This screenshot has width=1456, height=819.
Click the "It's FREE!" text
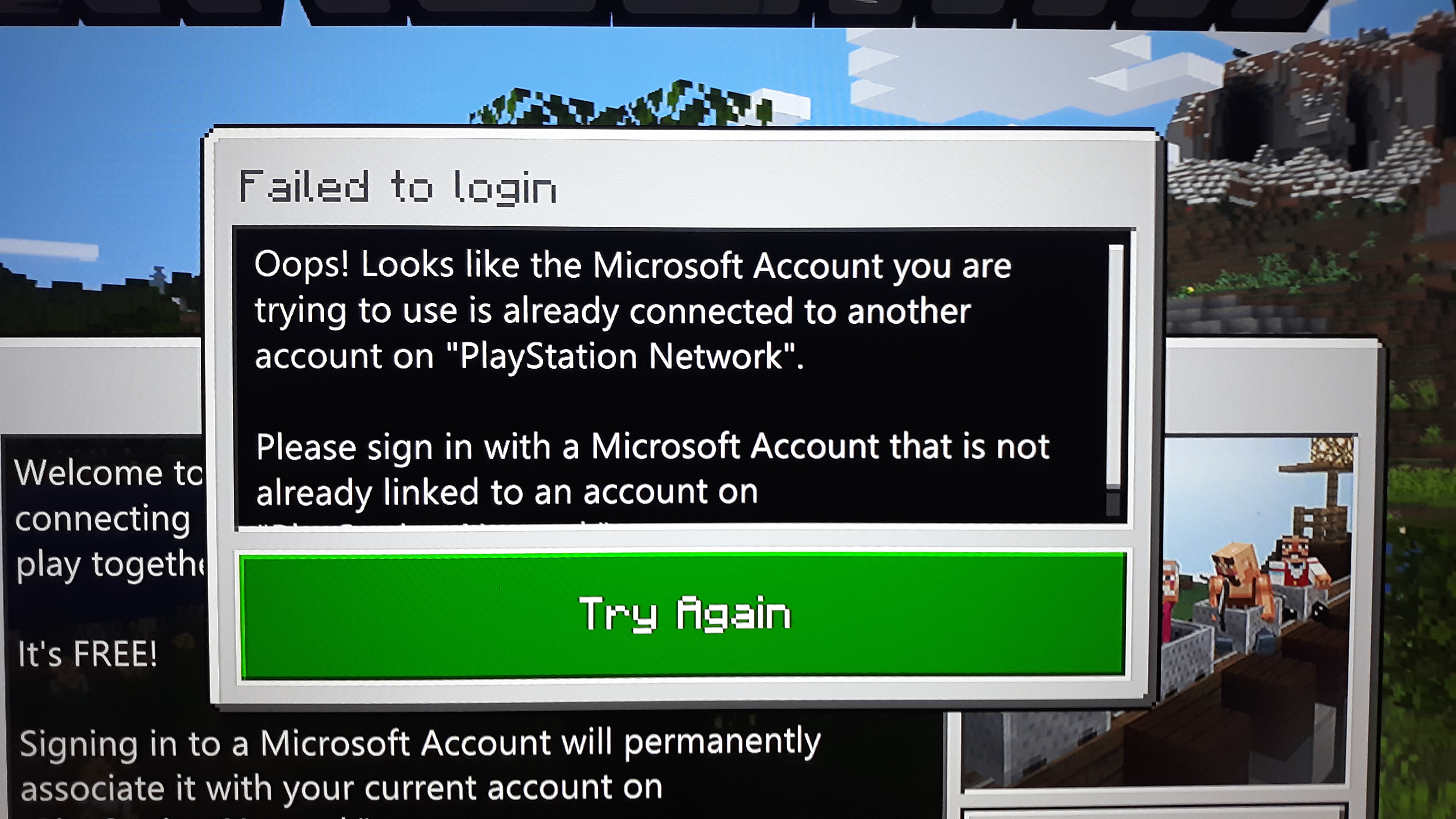pos(87,655)
